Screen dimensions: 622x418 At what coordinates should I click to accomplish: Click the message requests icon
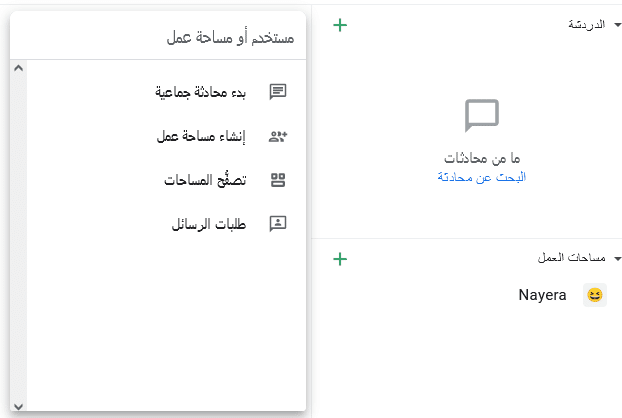(278, 224)
